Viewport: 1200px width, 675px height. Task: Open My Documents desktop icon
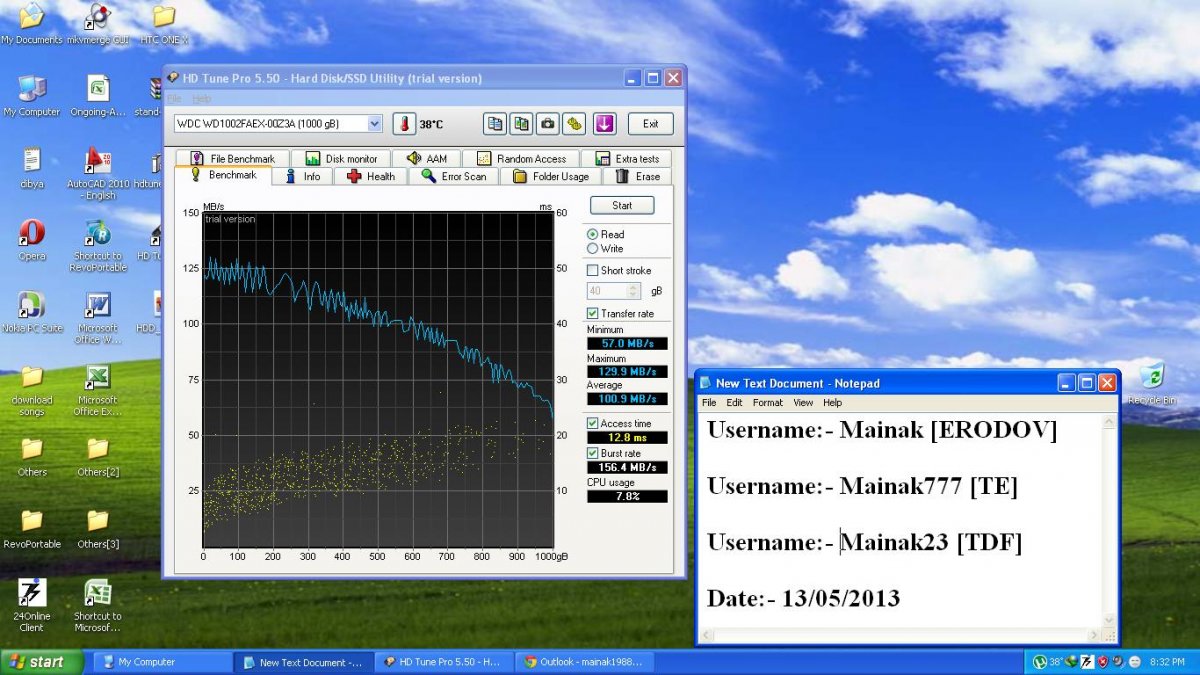[x=31, y=25]
